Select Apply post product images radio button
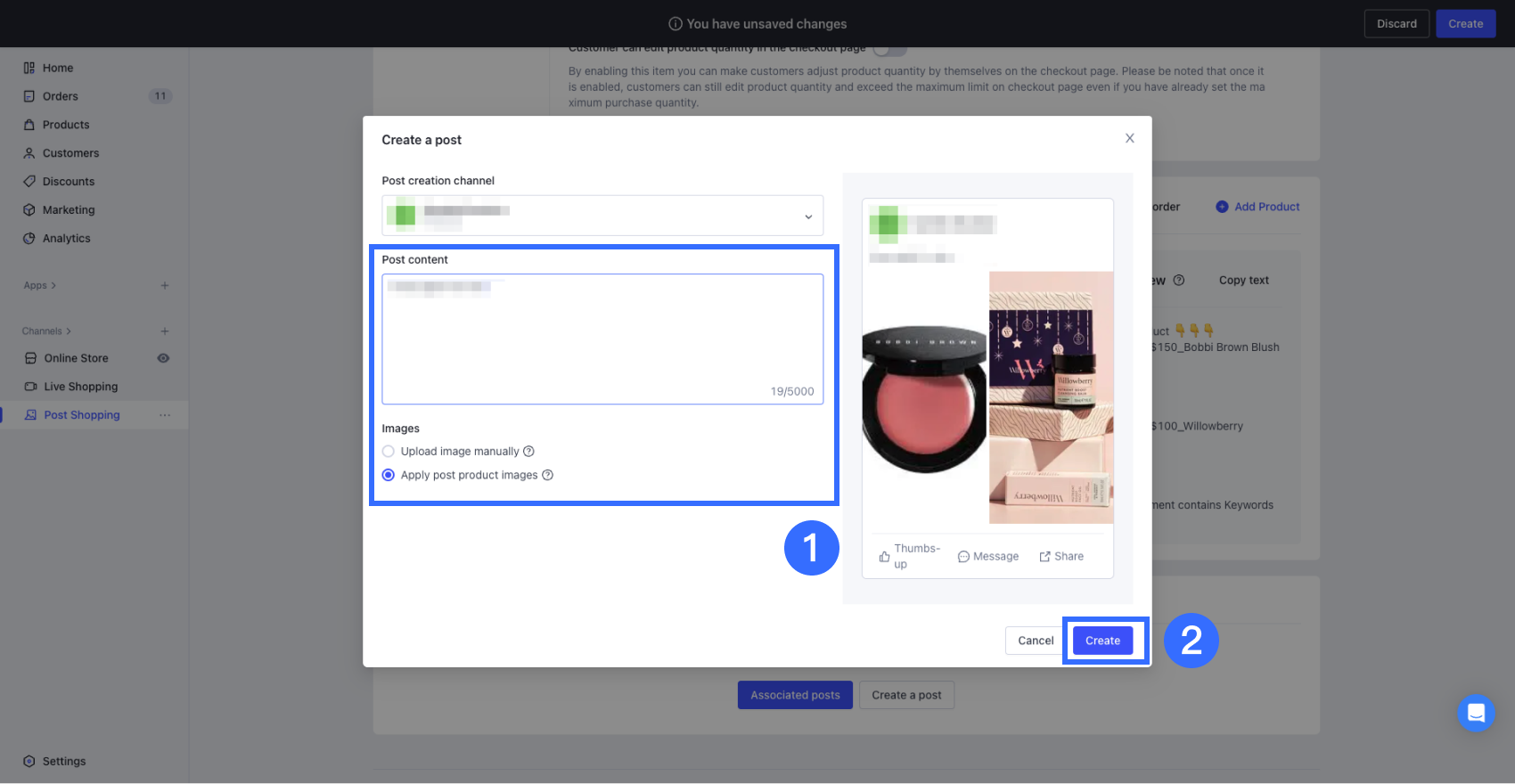The image size is (1515, 784). coord(389,476)
